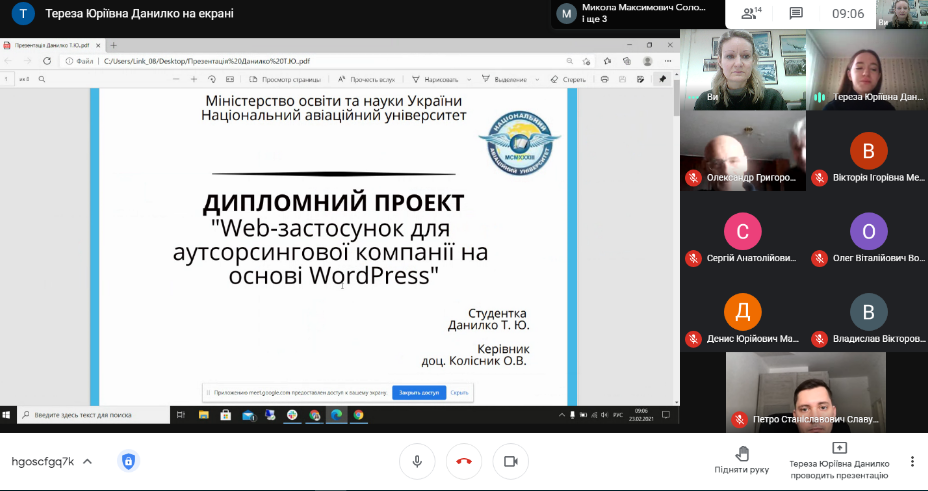The image size is (928, 491).
Task: Open the participants list showing 14 people
Action: (x=752, y=14)
